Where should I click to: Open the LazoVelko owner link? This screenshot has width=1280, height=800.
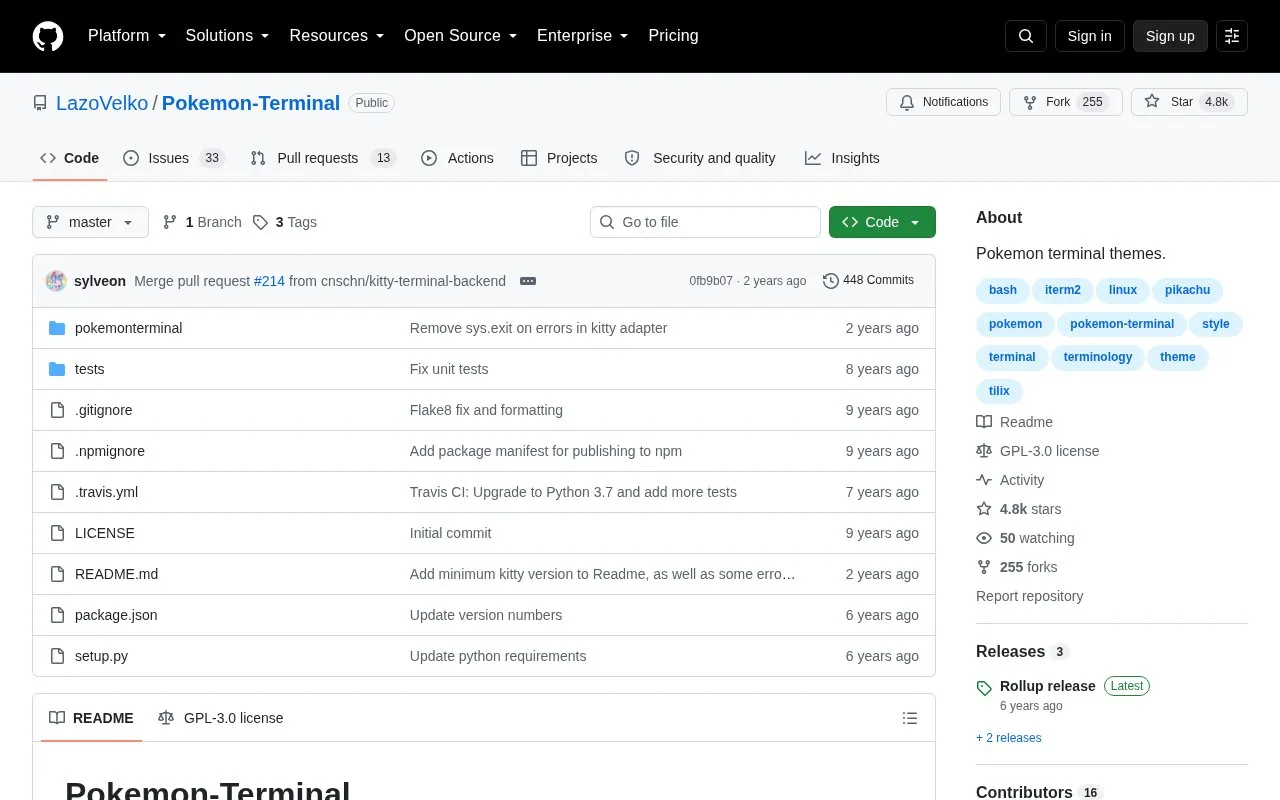[x=102, y=103]
